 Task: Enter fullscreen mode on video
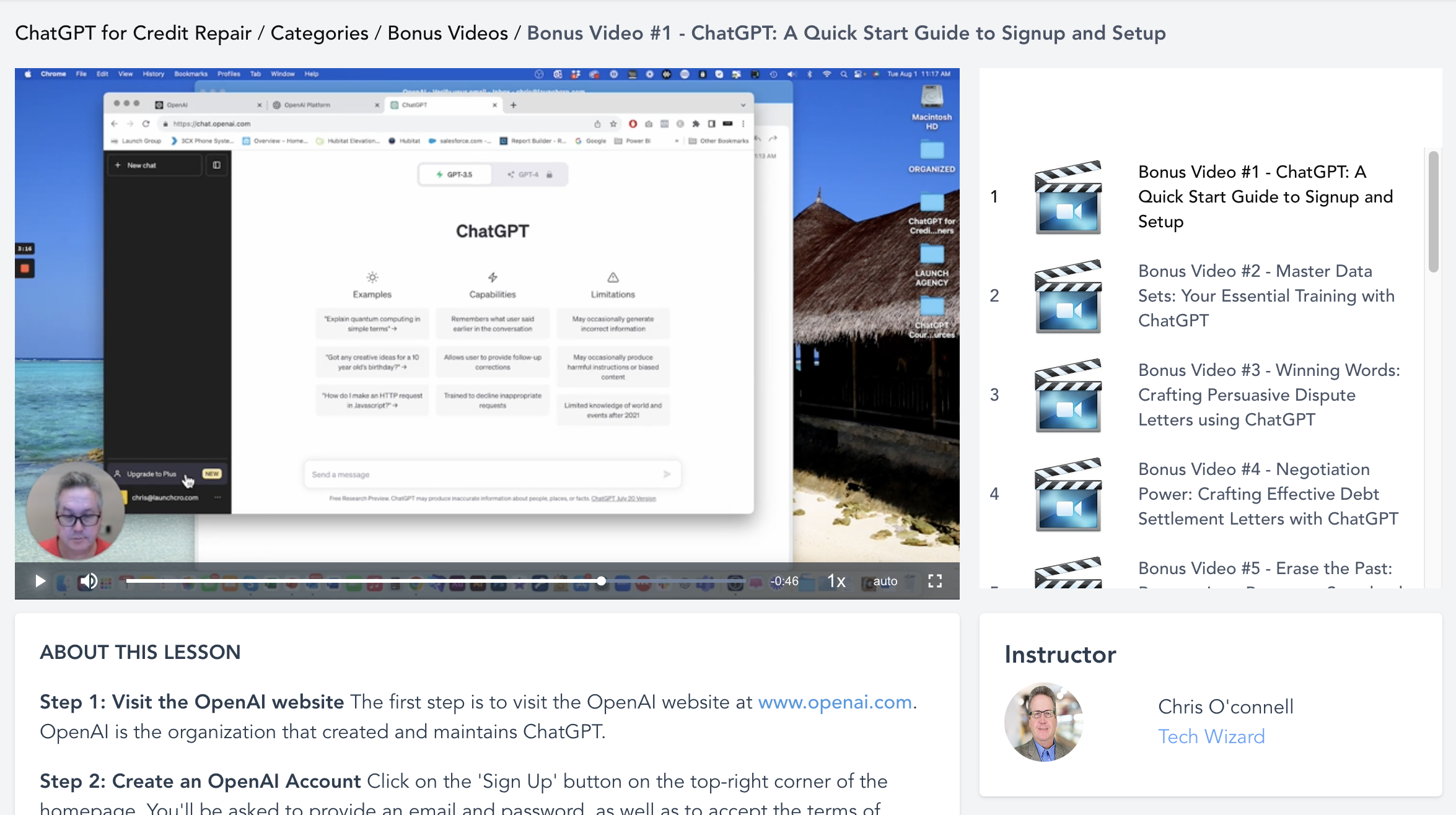[x=935, y=581]
